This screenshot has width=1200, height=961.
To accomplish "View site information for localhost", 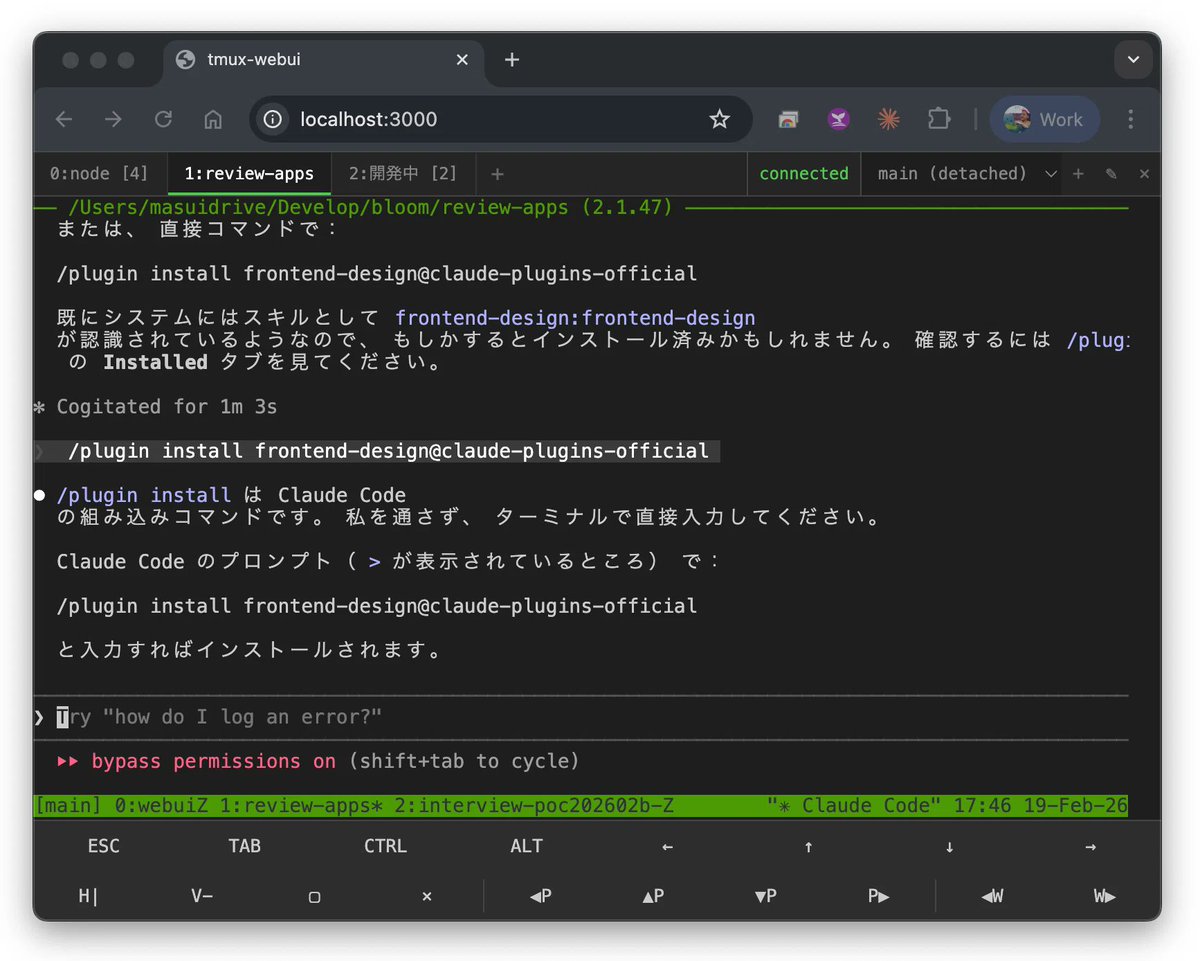I will (273, 120).
